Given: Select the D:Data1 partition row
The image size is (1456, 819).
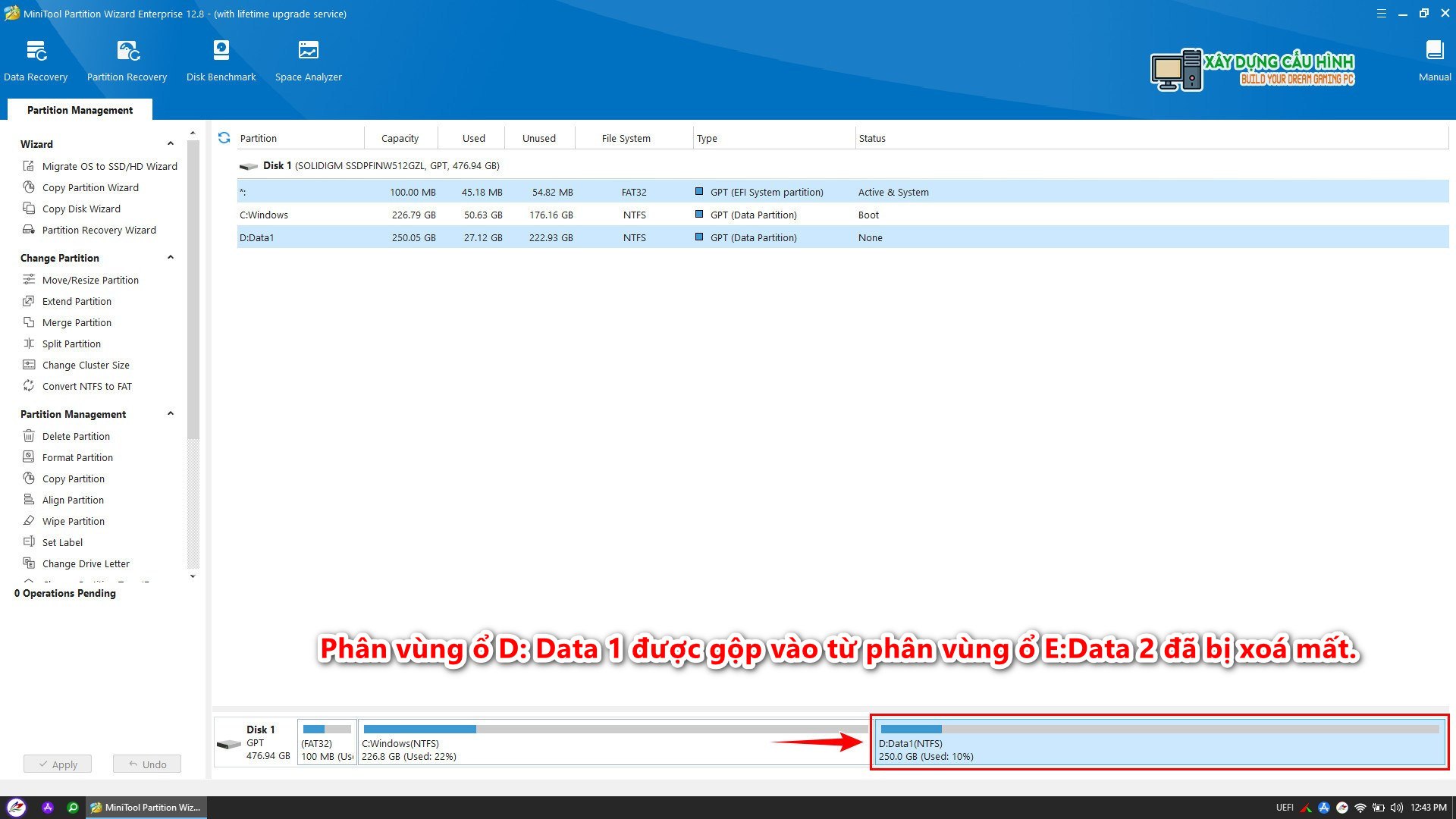Looking at the screenshot, I should click(843, 237).
